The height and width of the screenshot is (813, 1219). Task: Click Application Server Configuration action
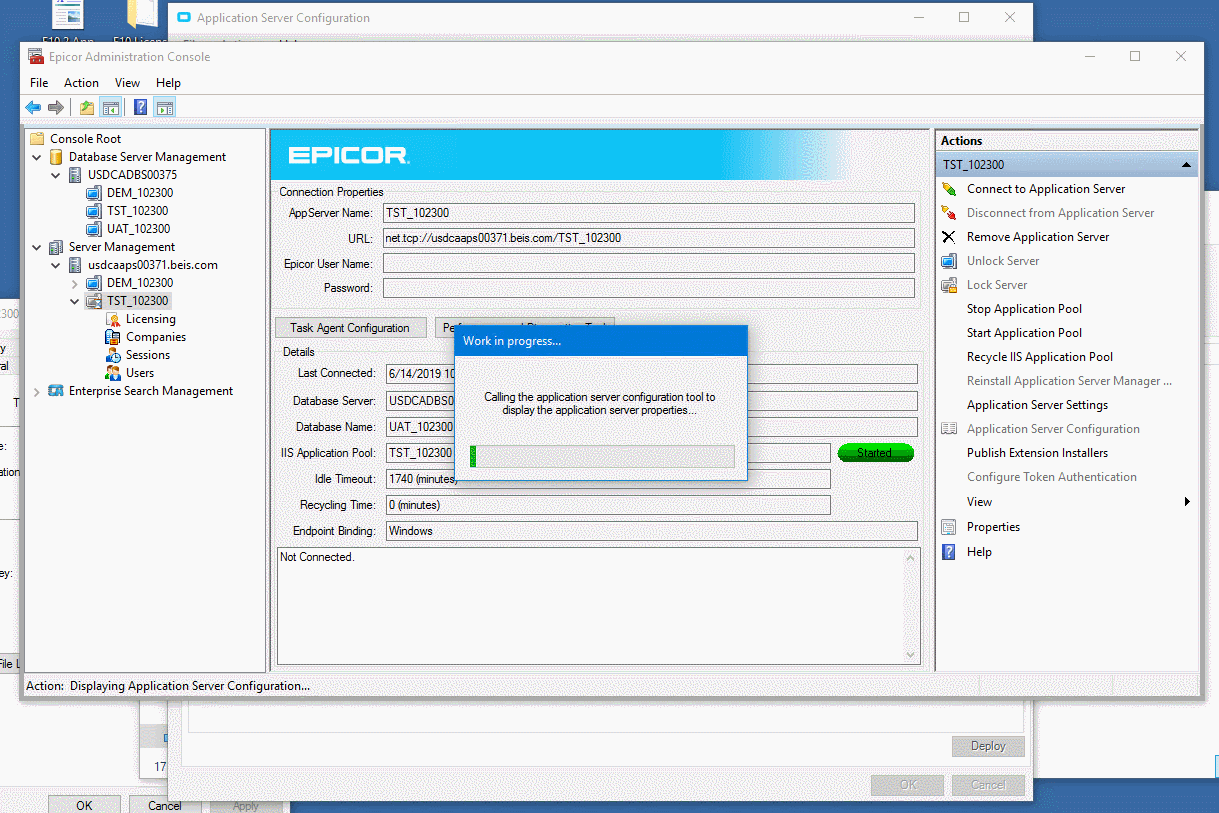click(1053, 429)
